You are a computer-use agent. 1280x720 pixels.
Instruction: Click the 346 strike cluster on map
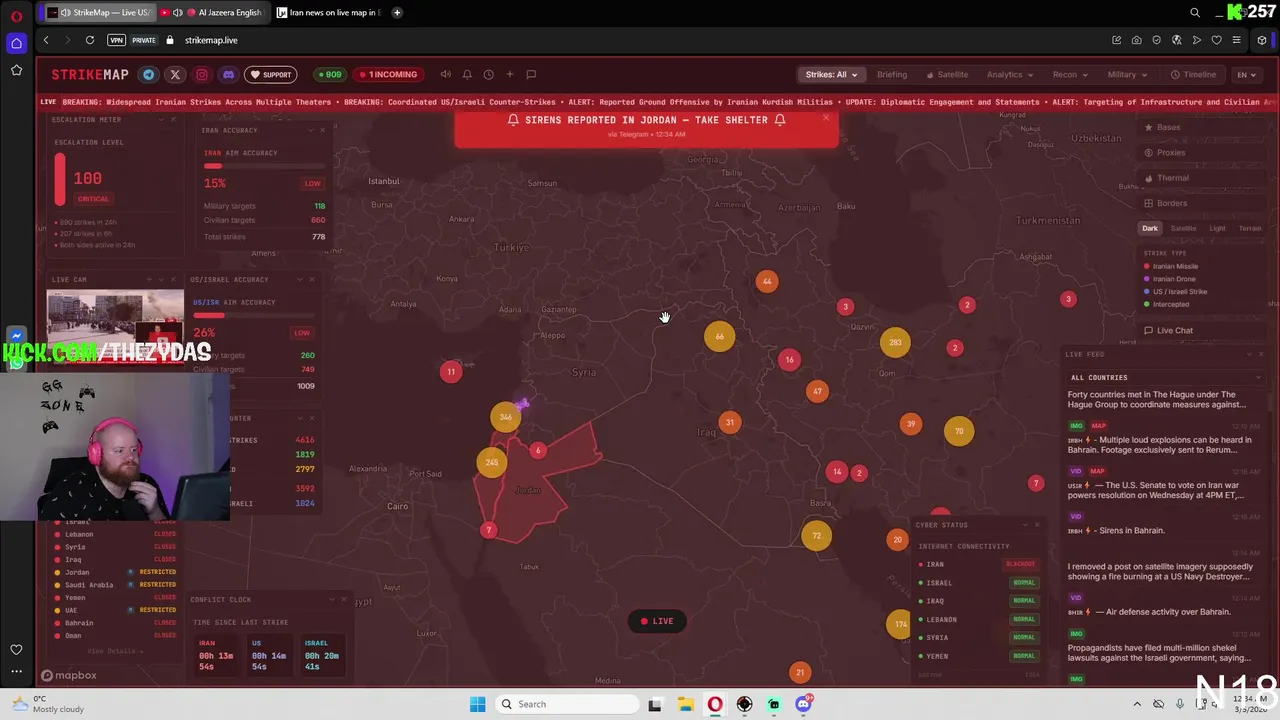505,417
